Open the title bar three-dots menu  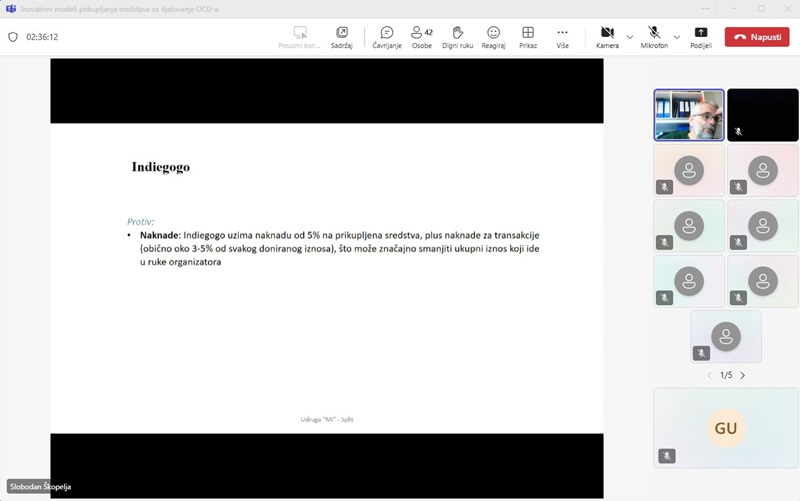pyautogui.click(x=705, y=9)
